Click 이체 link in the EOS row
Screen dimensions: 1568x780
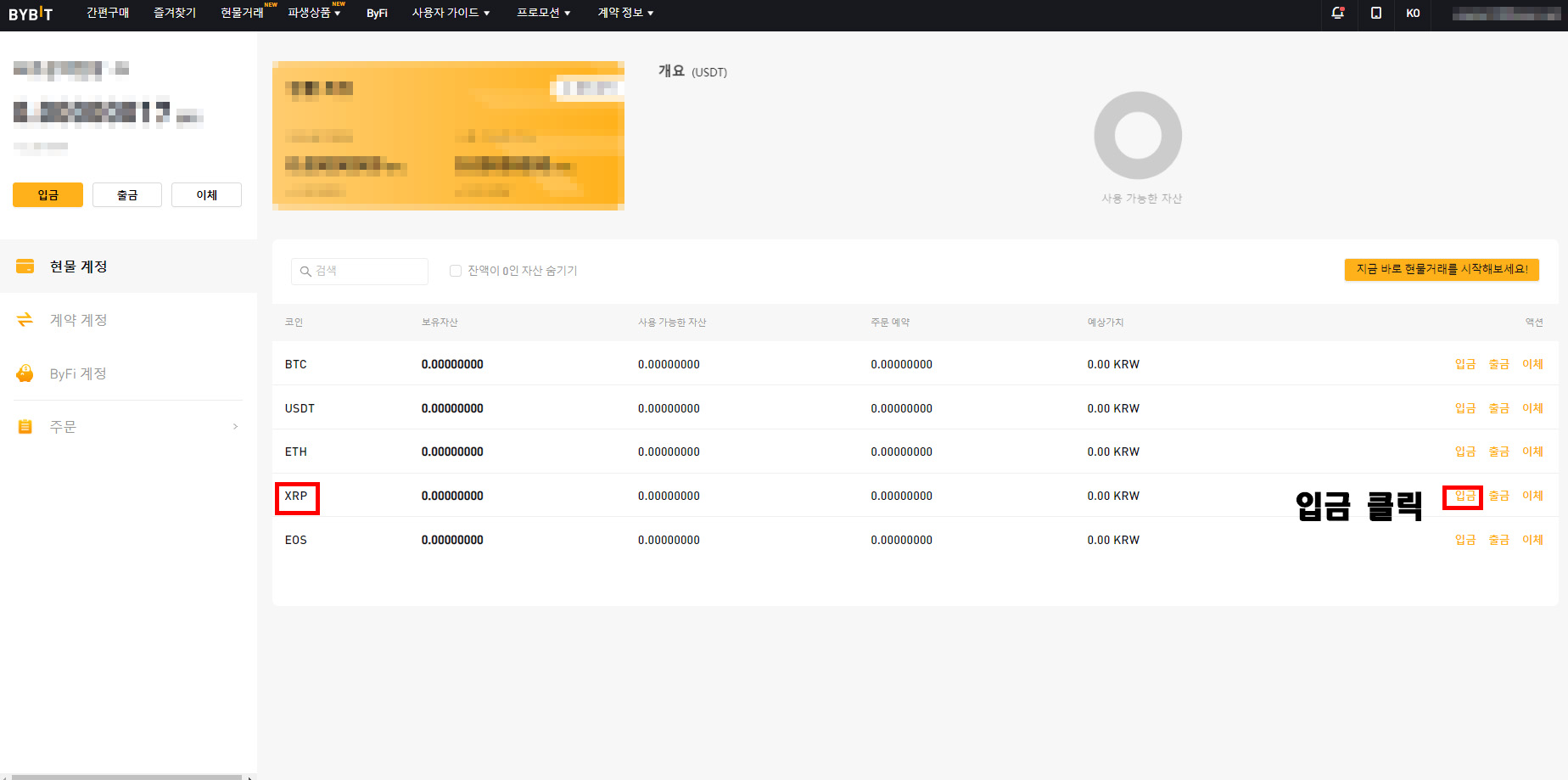(1532, 541)
